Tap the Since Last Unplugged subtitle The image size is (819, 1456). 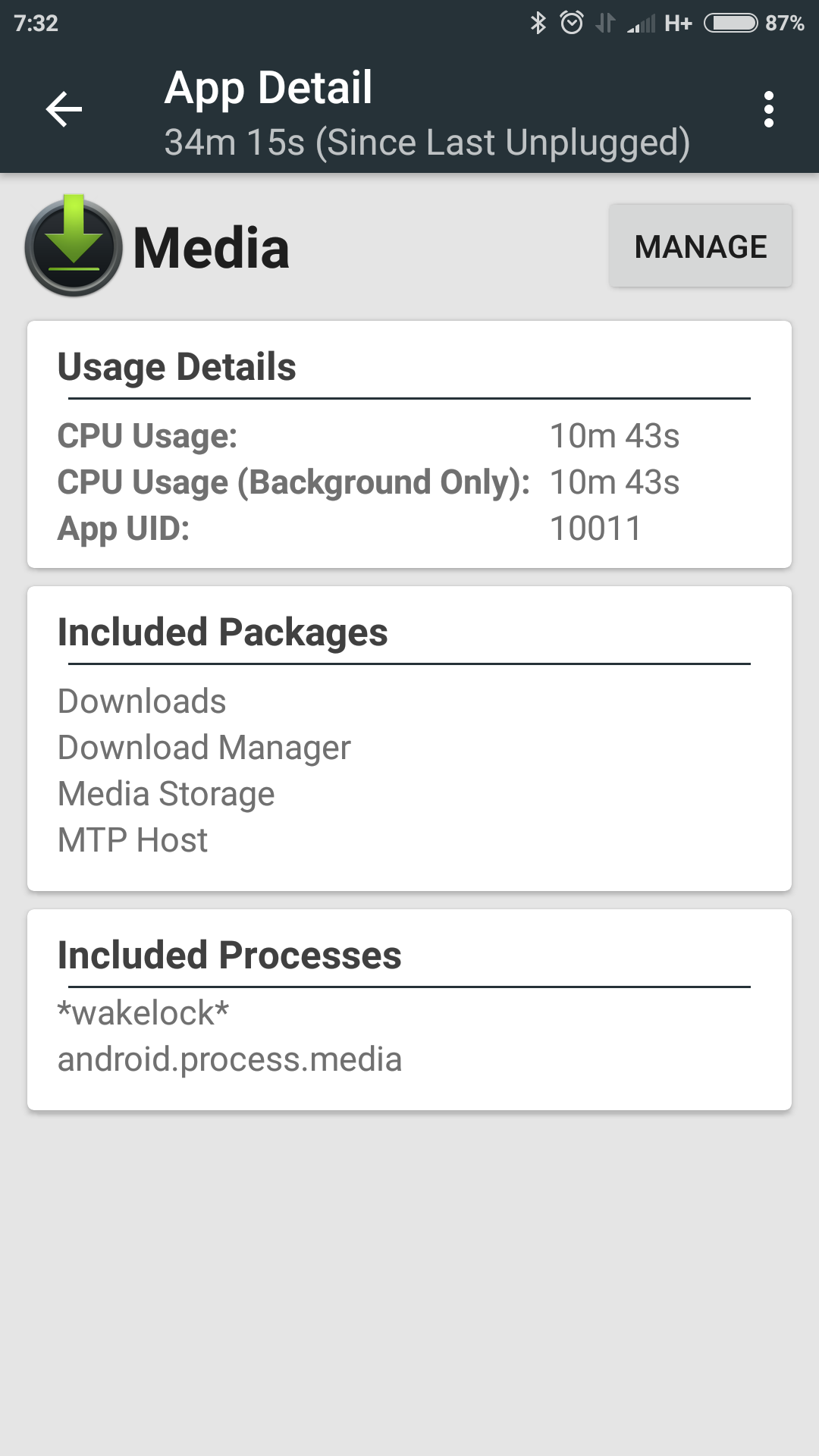(x=427, y=143)
